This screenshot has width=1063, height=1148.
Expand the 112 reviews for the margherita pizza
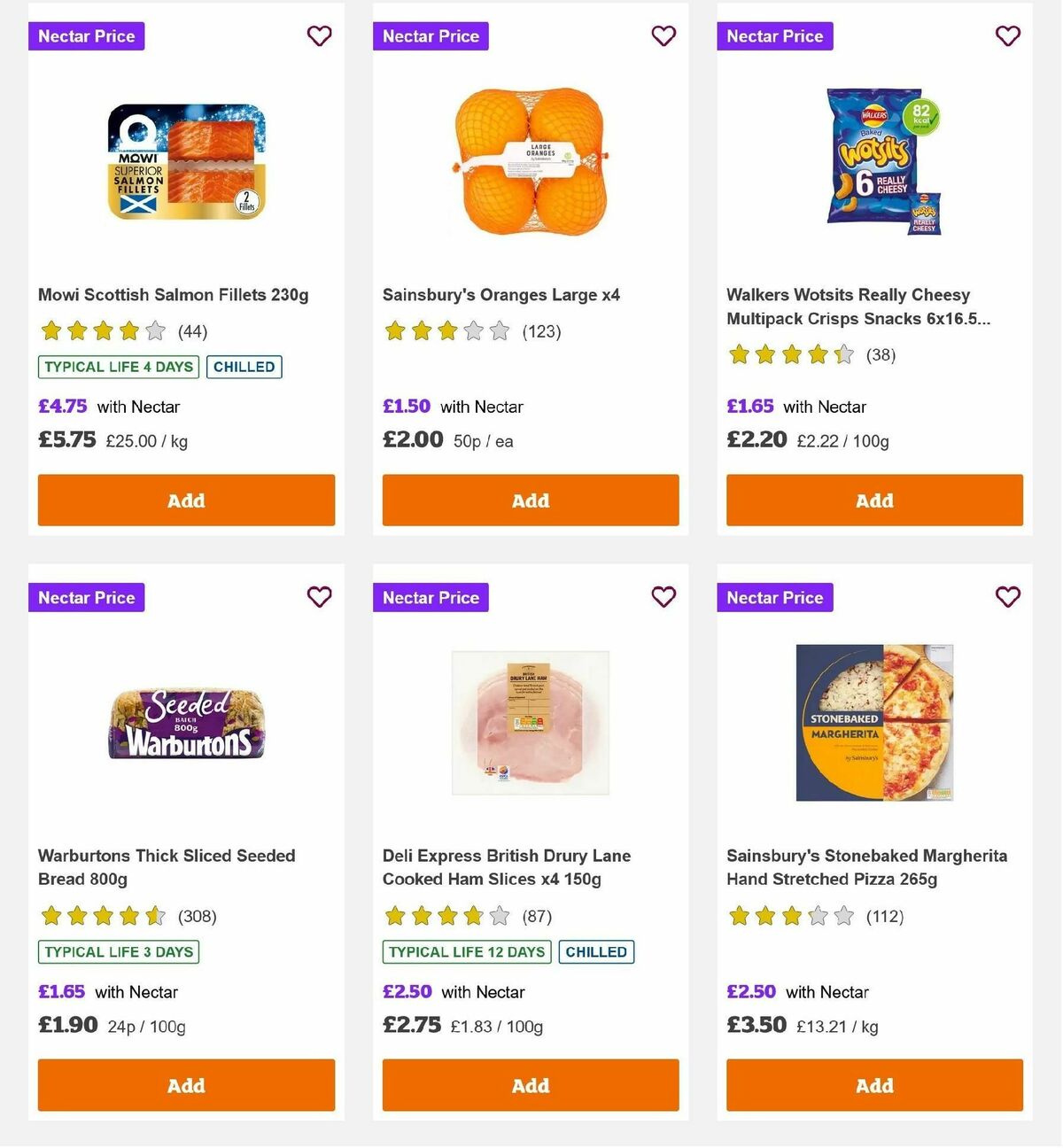tap(883, 917)
